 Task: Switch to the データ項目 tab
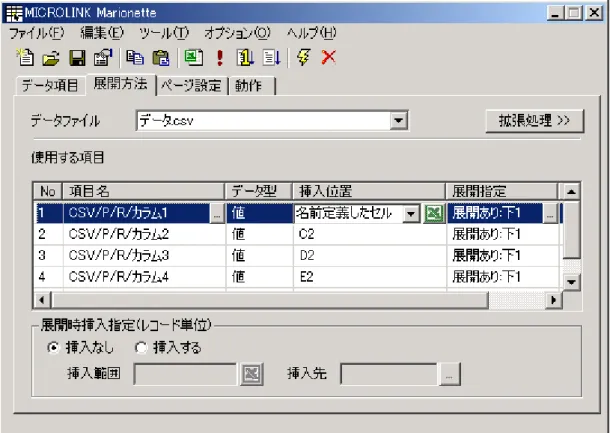point(50,86)
